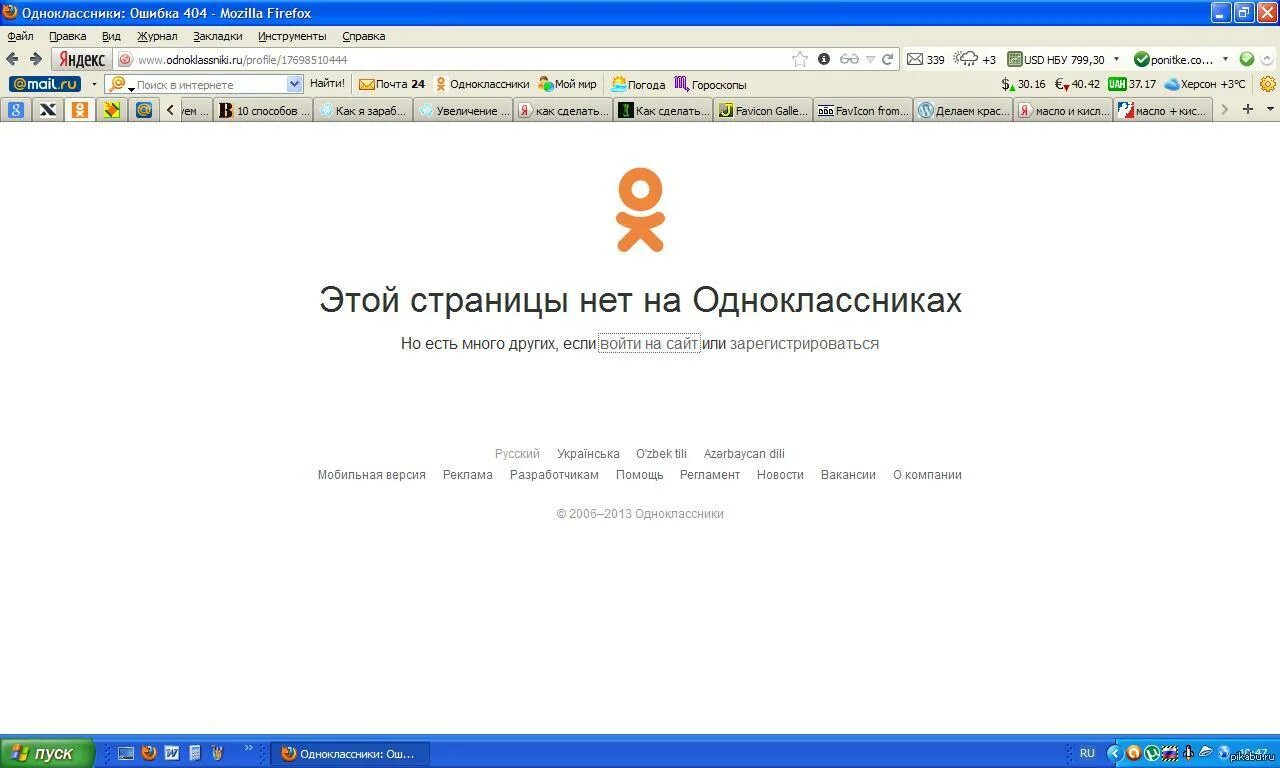Toggle reader glasses icon in address bar
1280x768 pixels.
click(849, 59)
